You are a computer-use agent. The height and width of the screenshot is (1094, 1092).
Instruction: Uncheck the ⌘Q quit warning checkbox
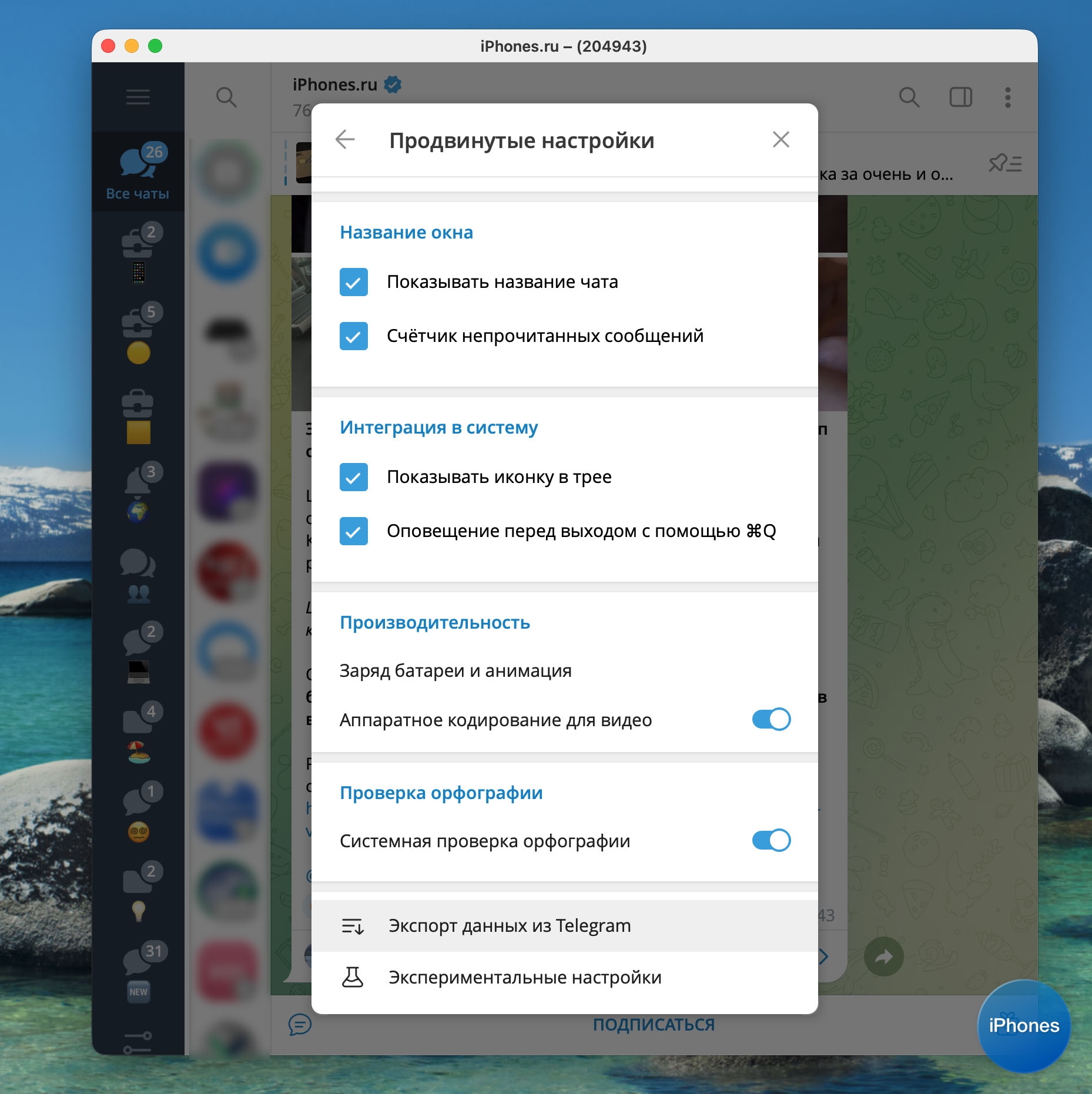pyautogui.click(x=354, y=531)
